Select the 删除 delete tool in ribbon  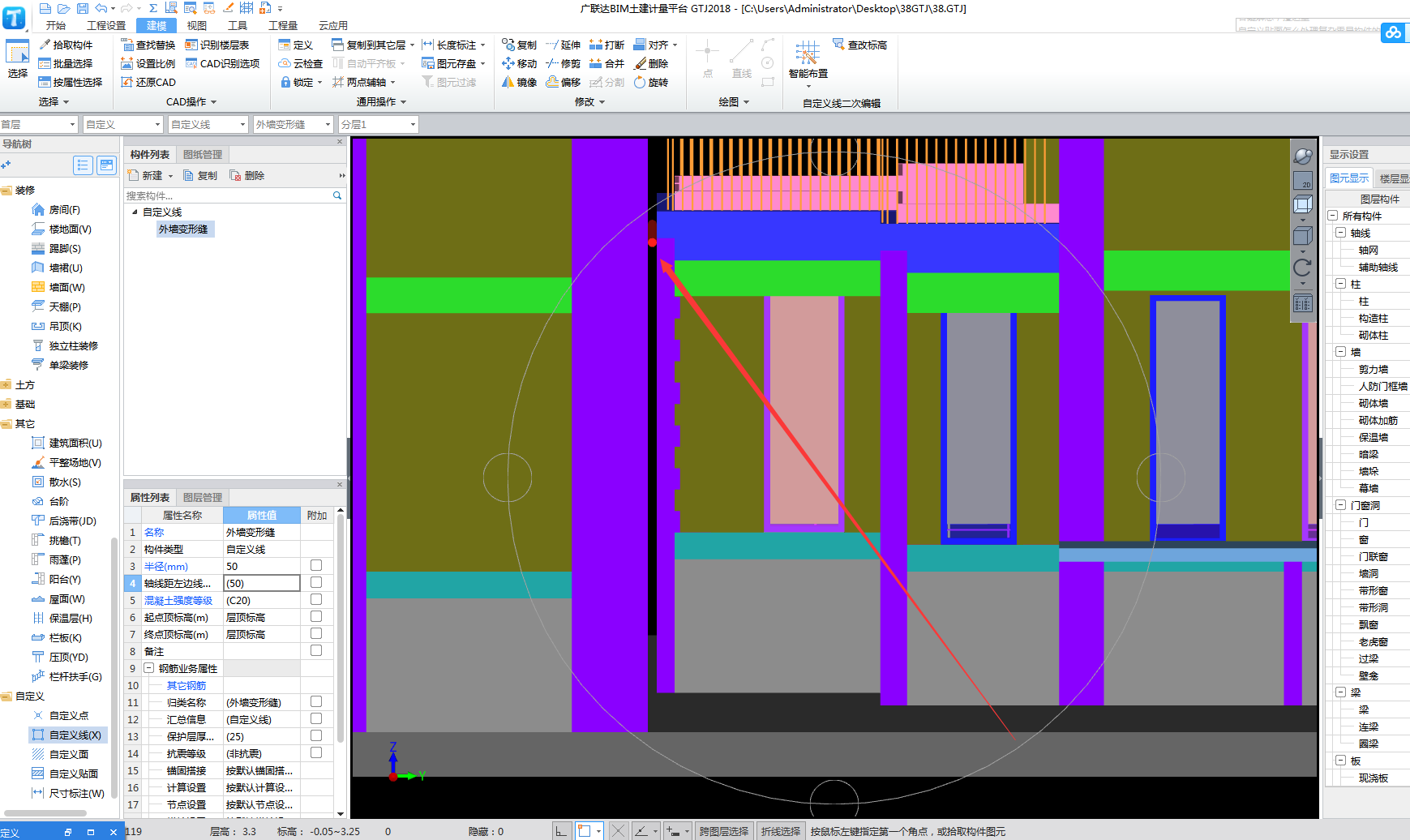(x=651, y=63)
